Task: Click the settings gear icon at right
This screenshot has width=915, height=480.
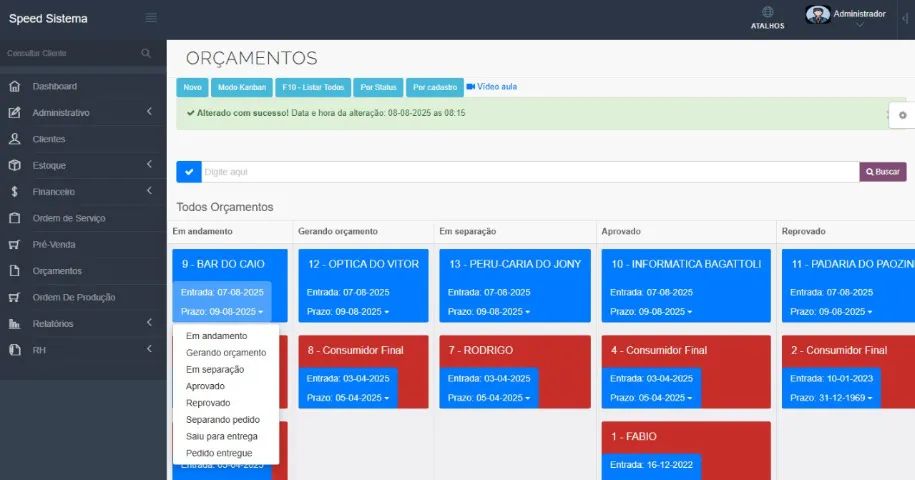Action: 902,115
